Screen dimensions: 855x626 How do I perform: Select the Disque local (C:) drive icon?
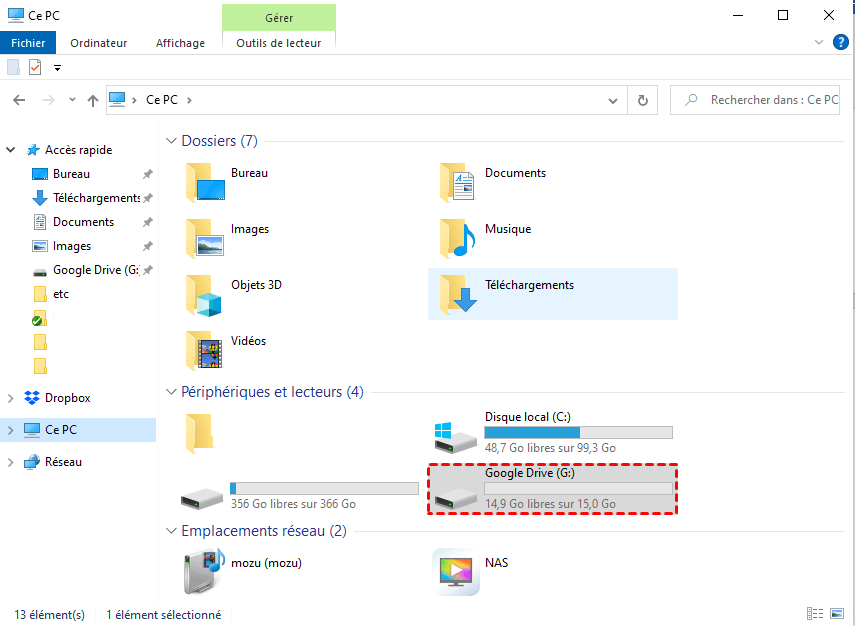456,437
